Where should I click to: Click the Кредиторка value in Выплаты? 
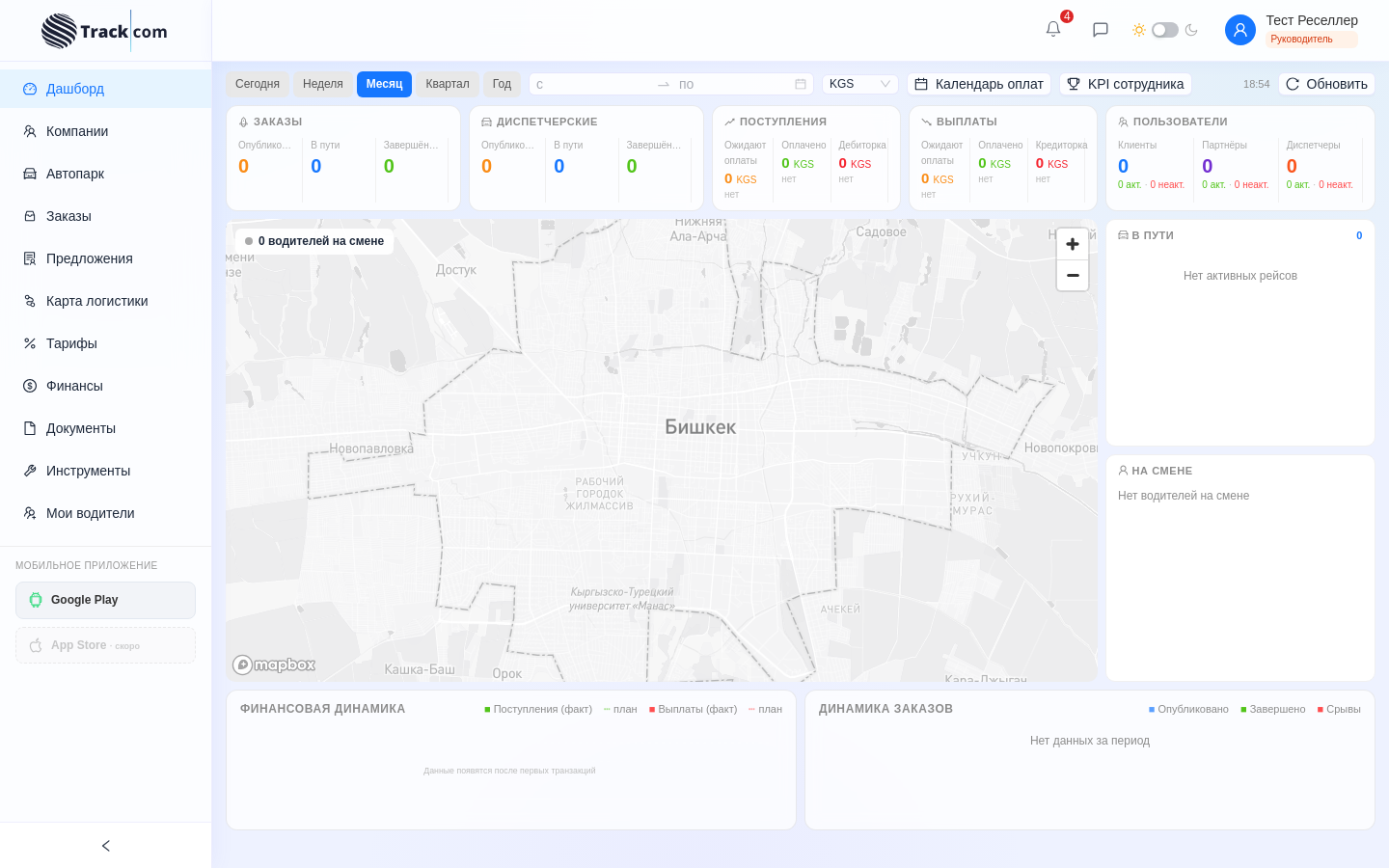tap(1051, 163)
